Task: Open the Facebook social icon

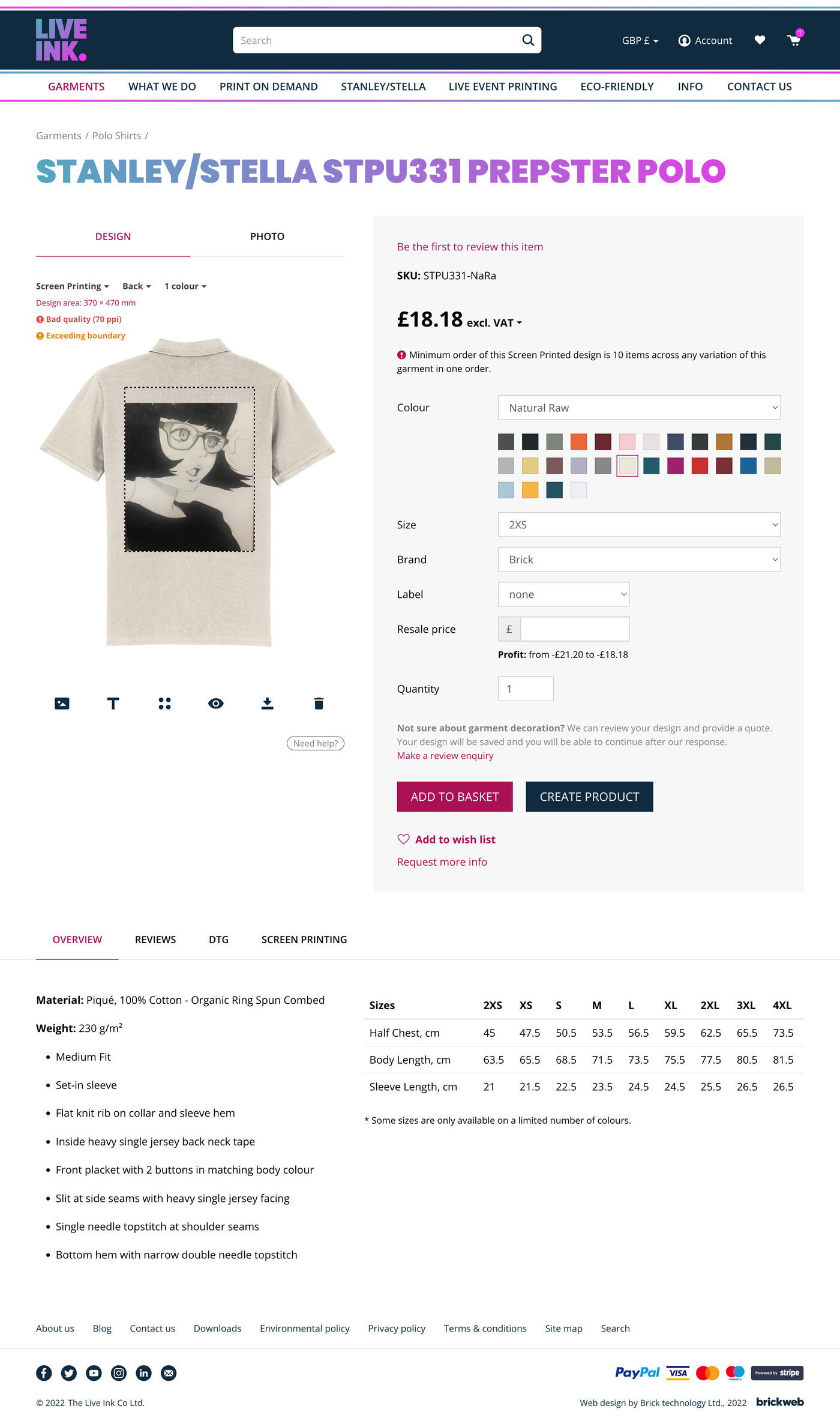Action: pyautogui.click(x=44, y=1373)
